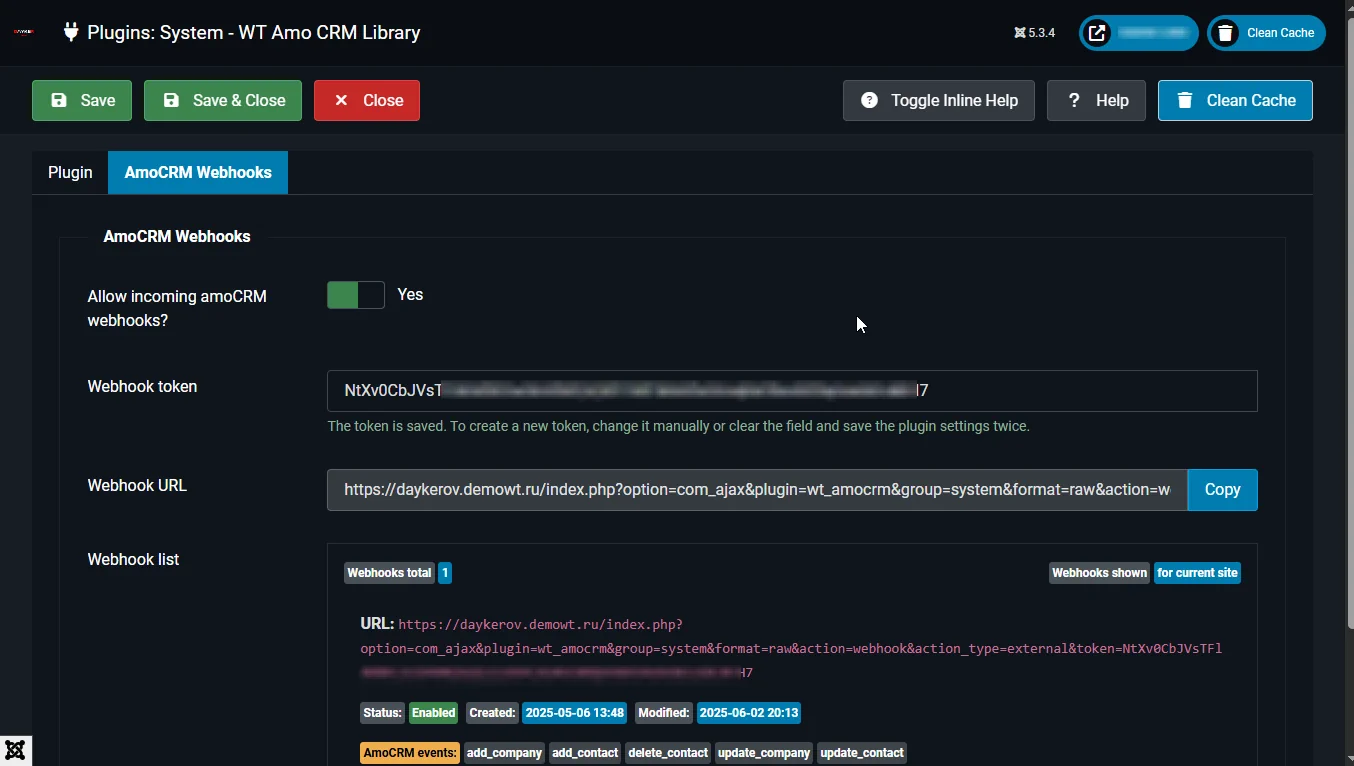Copy the webhook URL

pos(1221,489)
